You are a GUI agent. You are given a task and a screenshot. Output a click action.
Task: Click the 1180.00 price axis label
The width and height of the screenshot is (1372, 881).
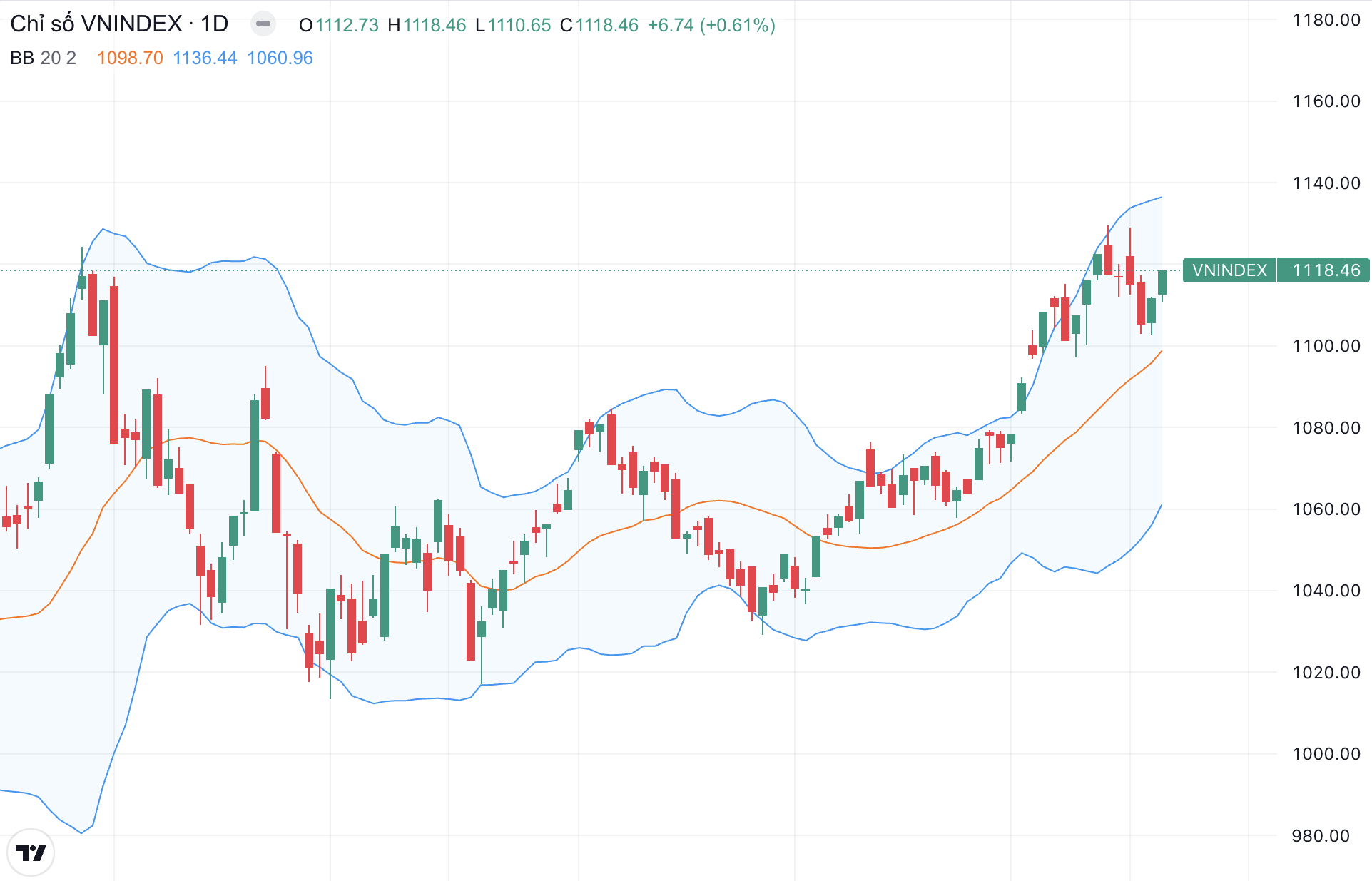click(x=1326, y=20)
